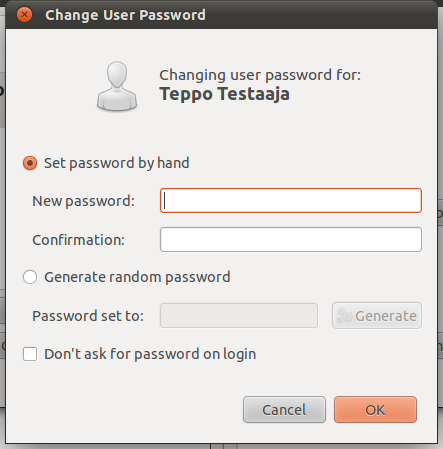
Task: Focus the Confirmation password field
Action: click(291, 240)
